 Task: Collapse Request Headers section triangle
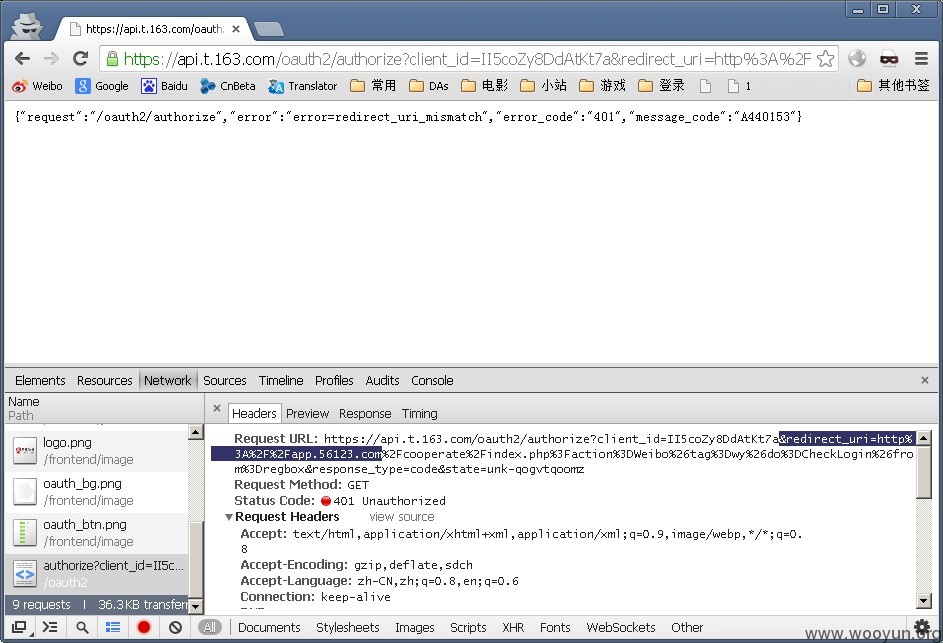click(229, 517)
